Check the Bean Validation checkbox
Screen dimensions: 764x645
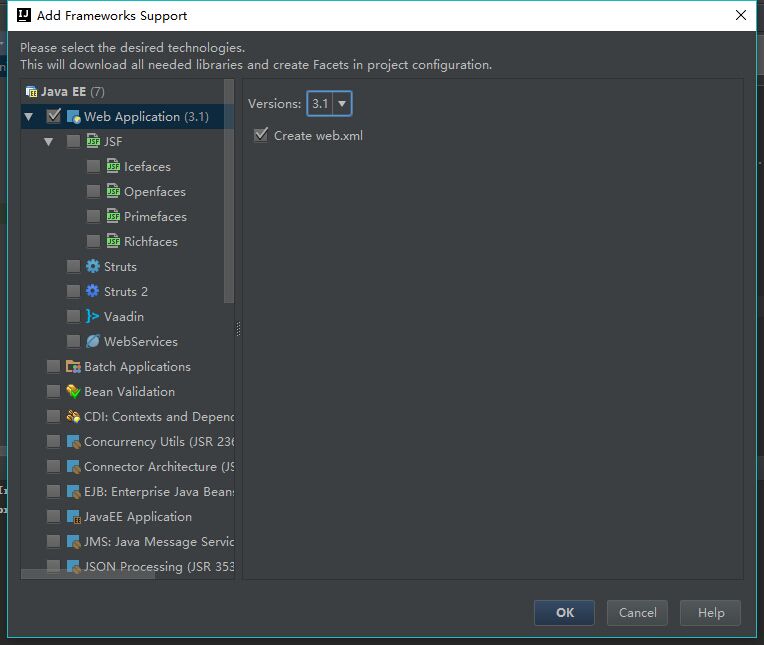[53, 391]
